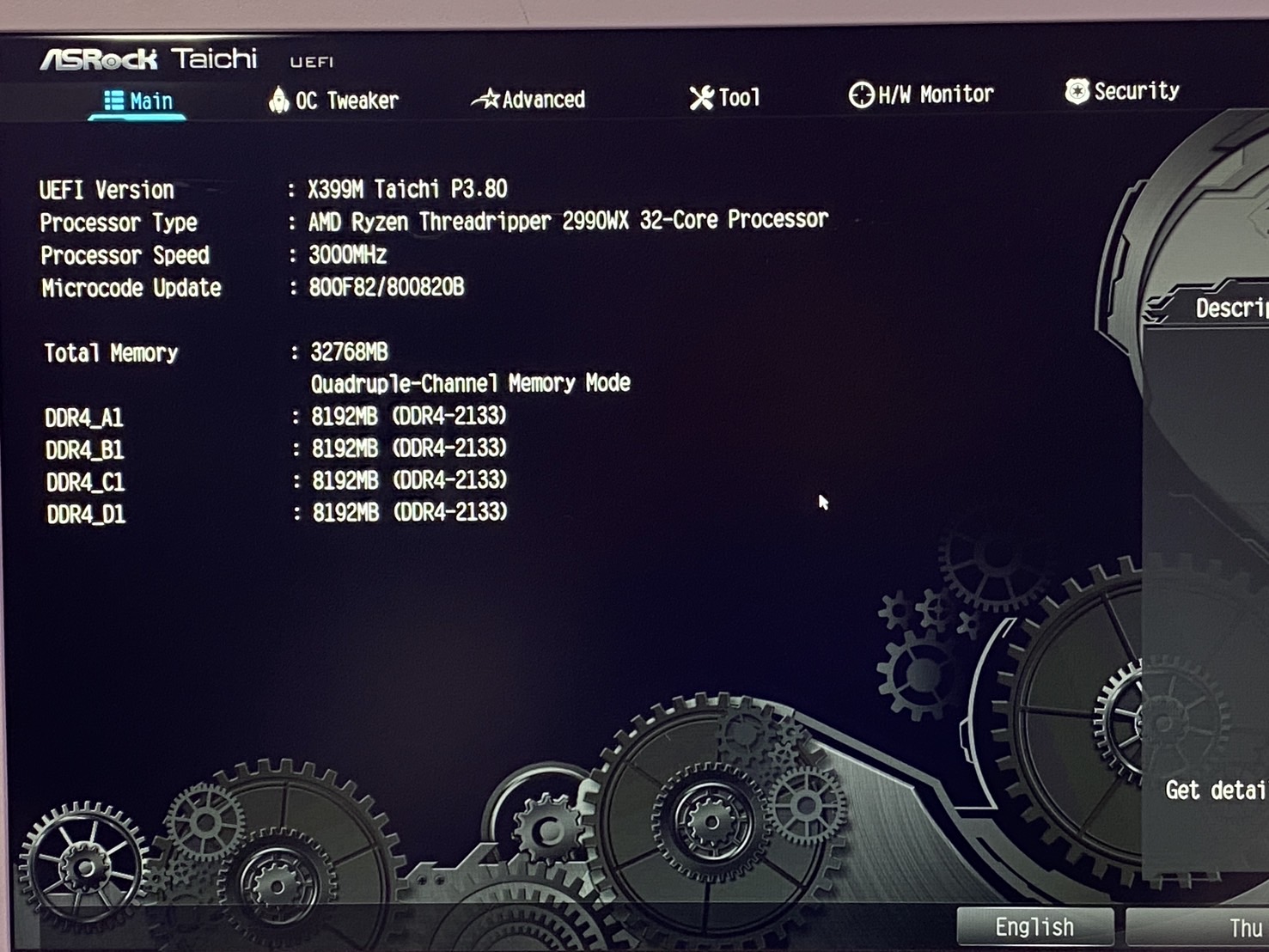Select the DDR4_D1 row label
The width and height of the screenshot is (1269, 952).
pyautogui.click(x=86, y=515)
